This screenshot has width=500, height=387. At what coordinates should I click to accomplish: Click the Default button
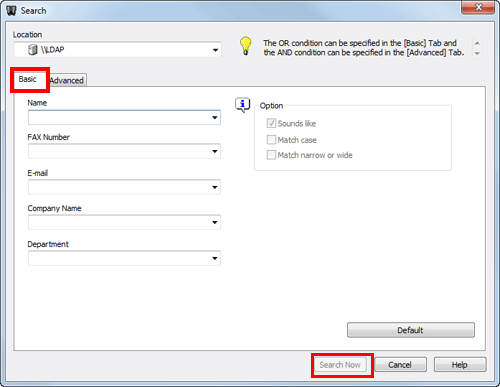click(x=411, y=330)
